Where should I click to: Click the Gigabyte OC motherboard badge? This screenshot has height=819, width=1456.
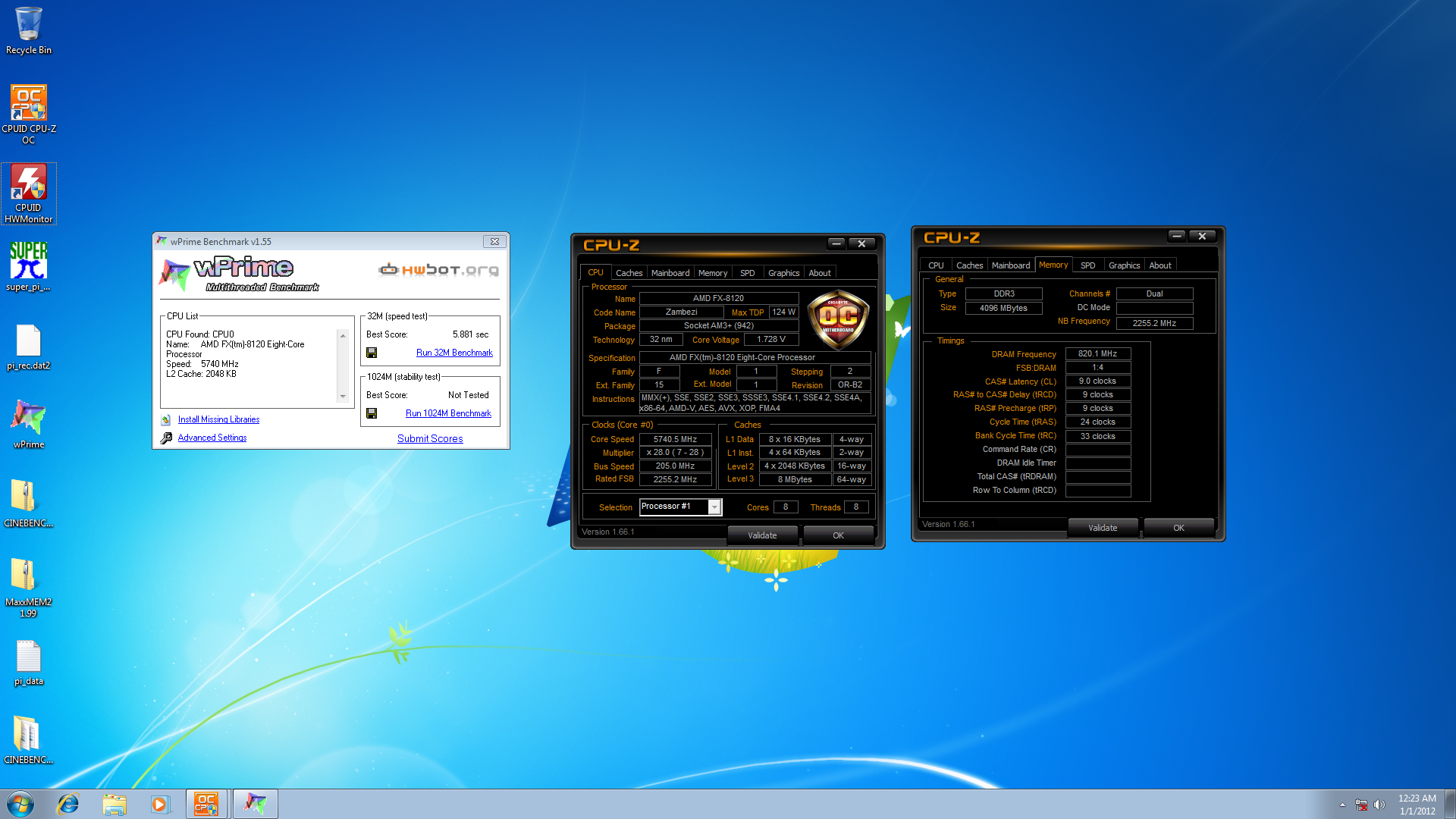pos(838,319)
